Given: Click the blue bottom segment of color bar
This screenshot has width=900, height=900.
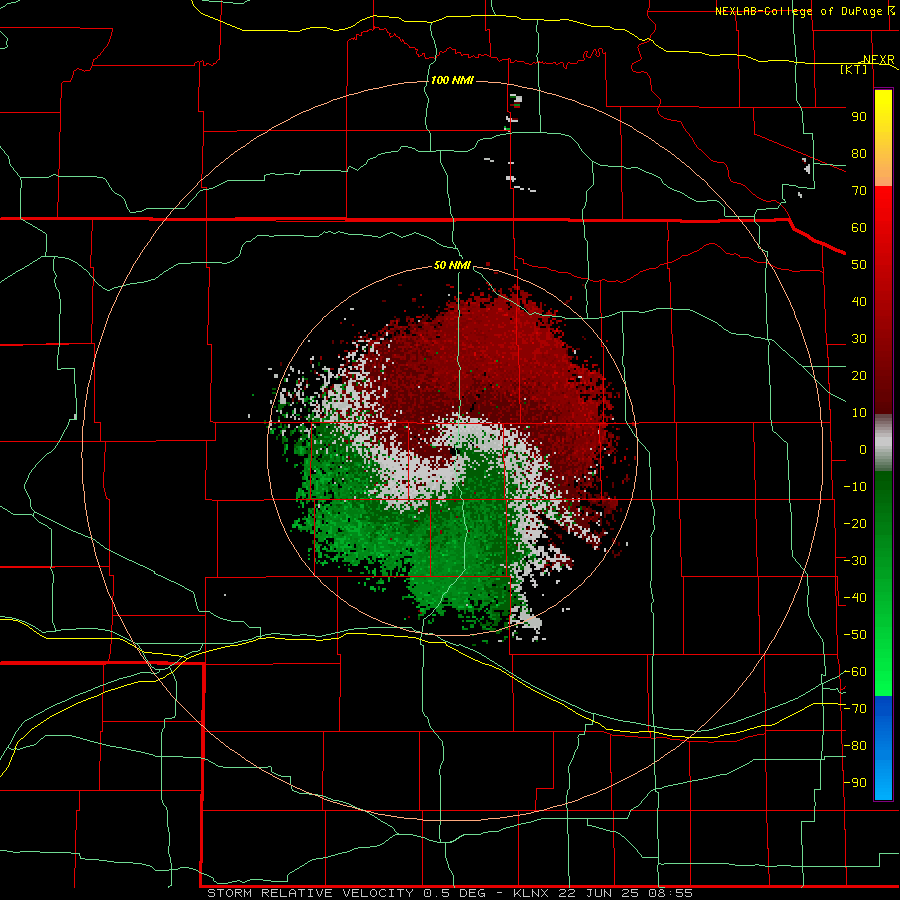Looking at the screenshot, I should (x=883, y=748).
